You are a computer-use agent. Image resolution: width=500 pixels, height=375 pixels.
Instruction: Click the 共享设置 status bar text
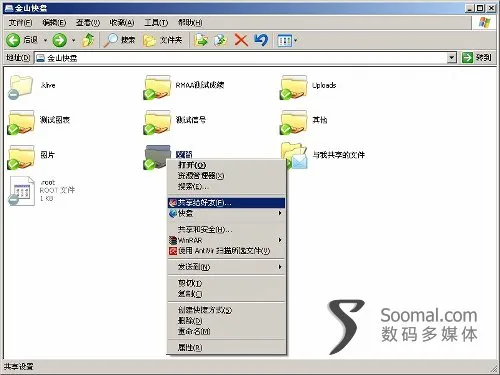tap(19, 367)
